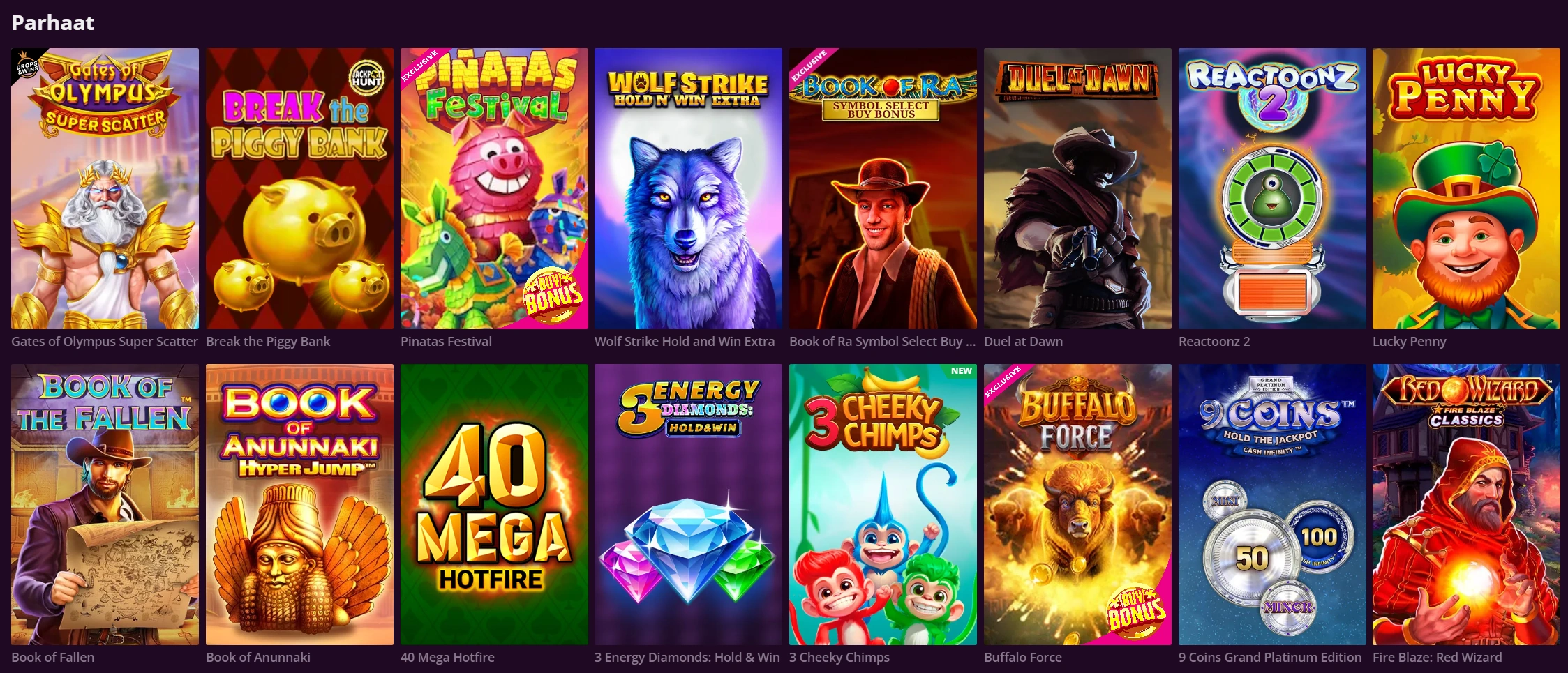Click the Buy Bonus badge on Pinatas Festival
Image resolution: width=1568 pixels, height=673 pixels.
click(x=553, y=295)
